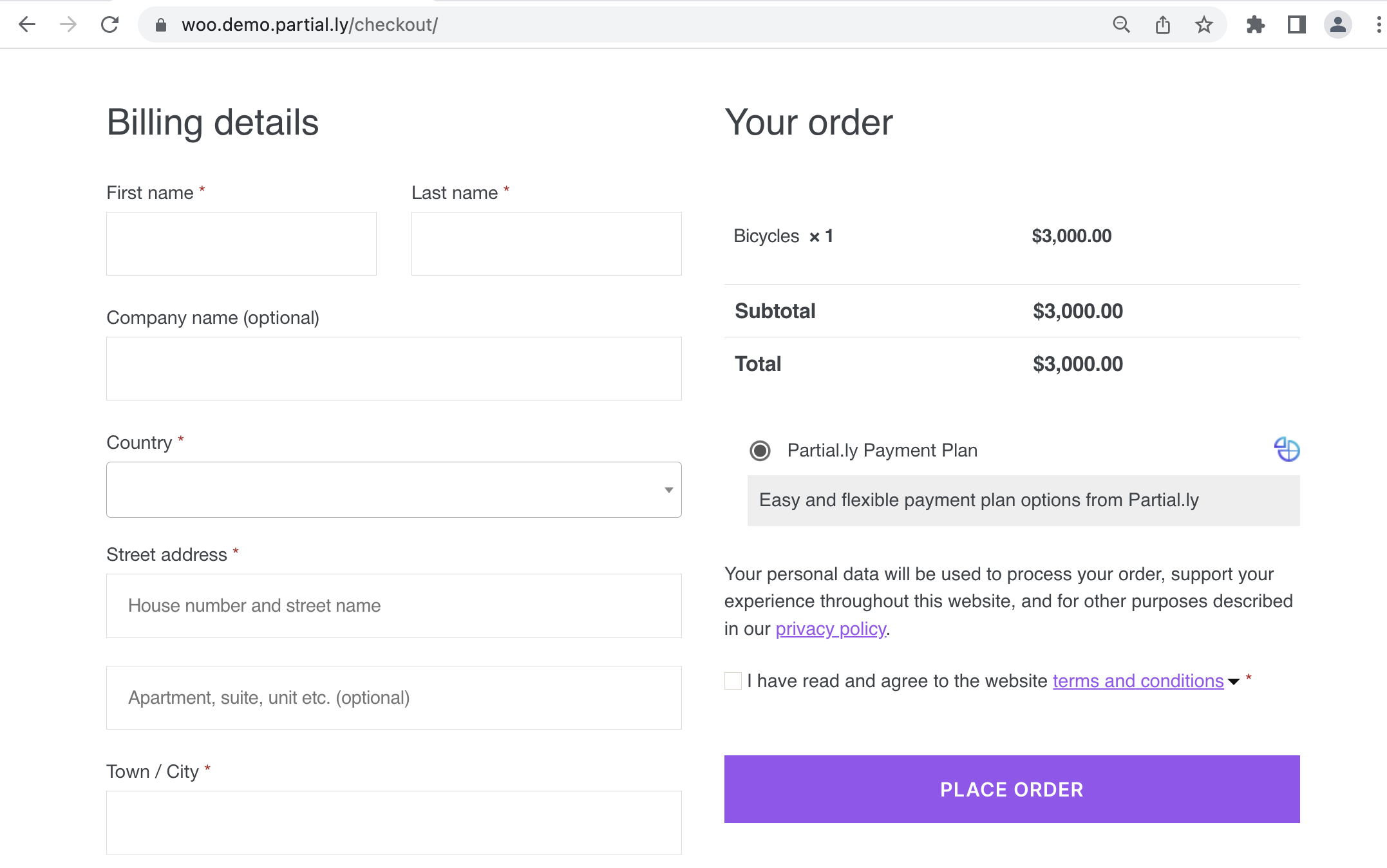This screenshot has height=868, width=1387.
Task: Click the site lock icon in address bar
Action: [x=161, y=24]
